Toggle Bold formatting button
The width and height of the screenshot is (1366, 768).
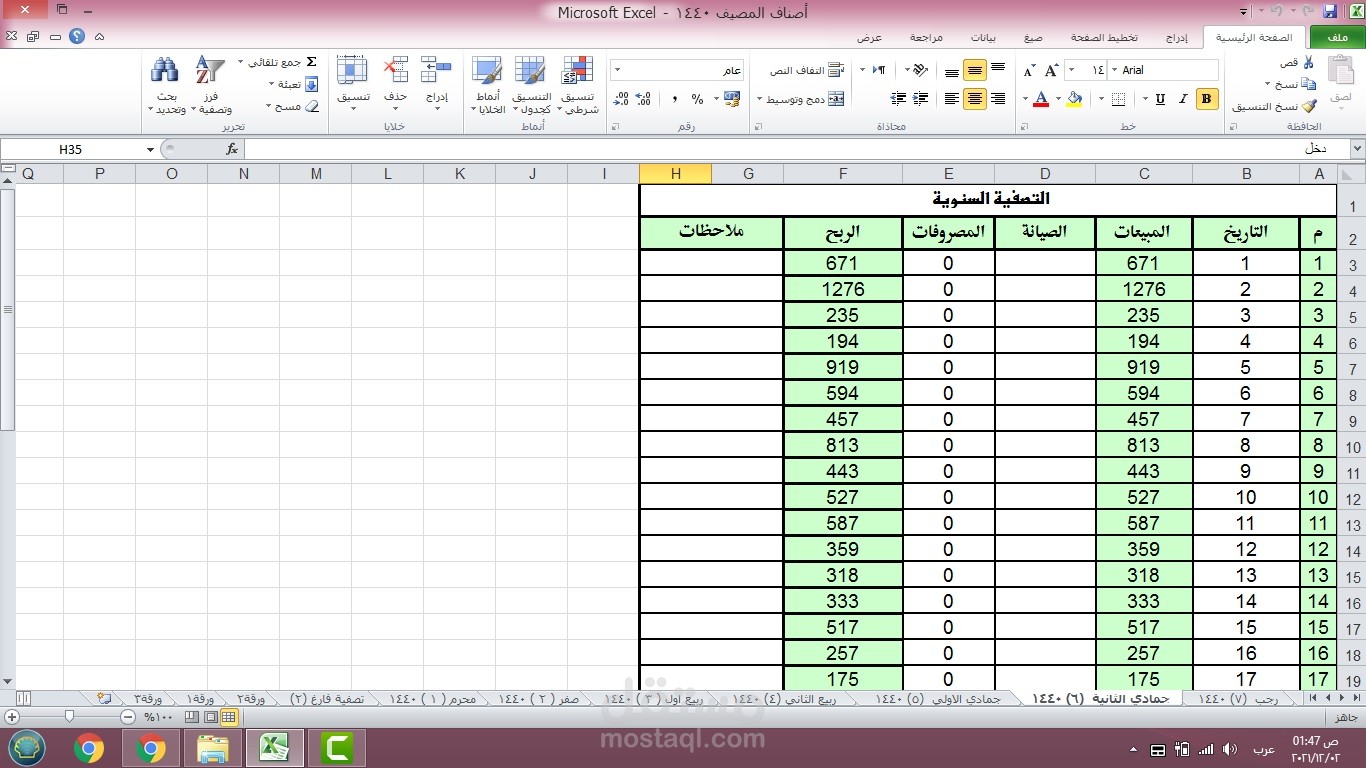(1207, 98)
